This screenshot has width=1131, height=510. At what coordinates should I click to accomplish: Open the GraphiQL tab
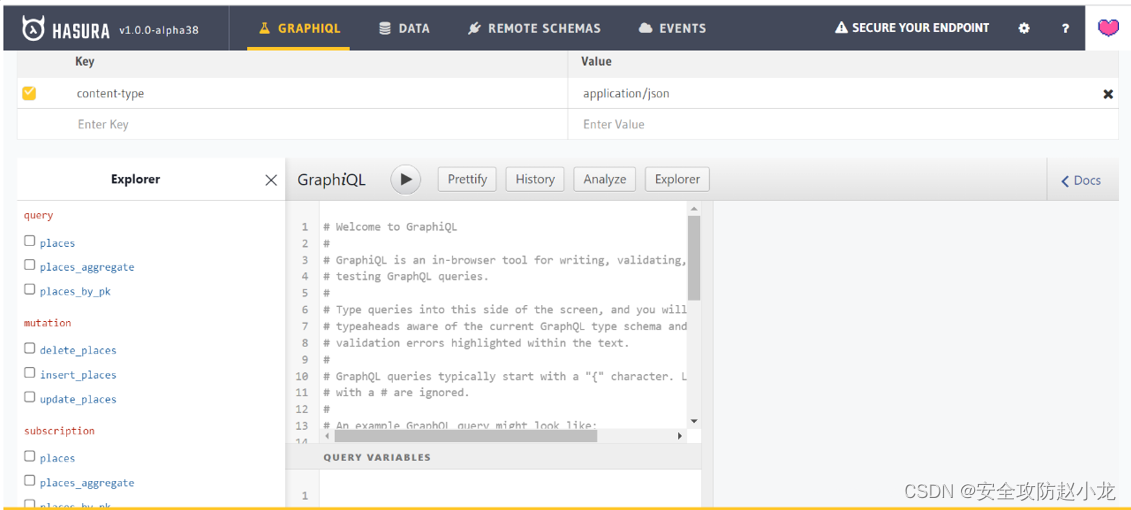[x=299, y=29]
